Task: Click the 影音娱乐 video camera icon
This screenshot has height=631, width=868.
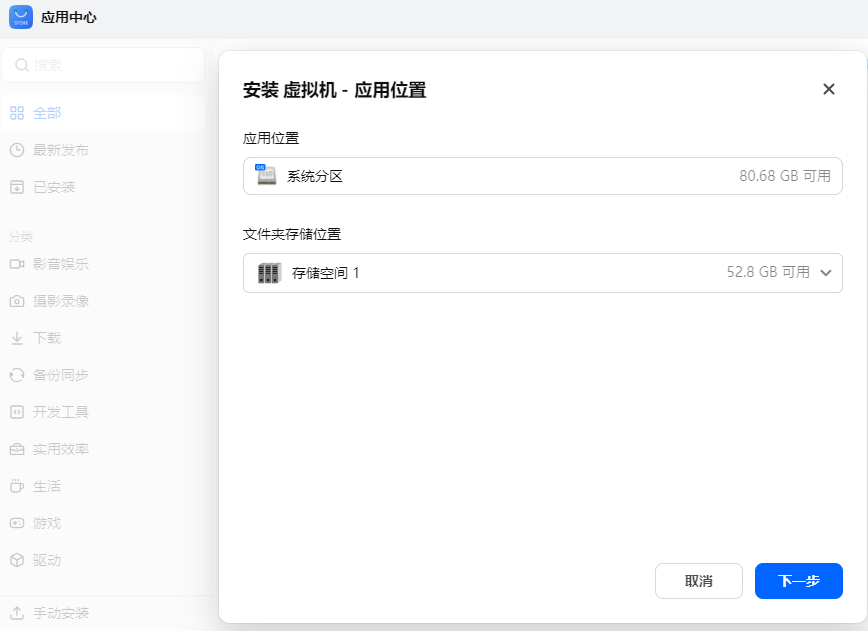Action: (x=17, y=264)
